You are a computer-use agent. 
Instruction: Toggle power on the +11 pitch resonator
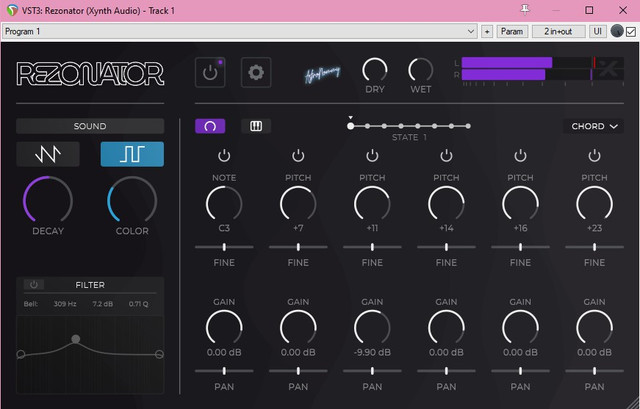click(372, 156)
